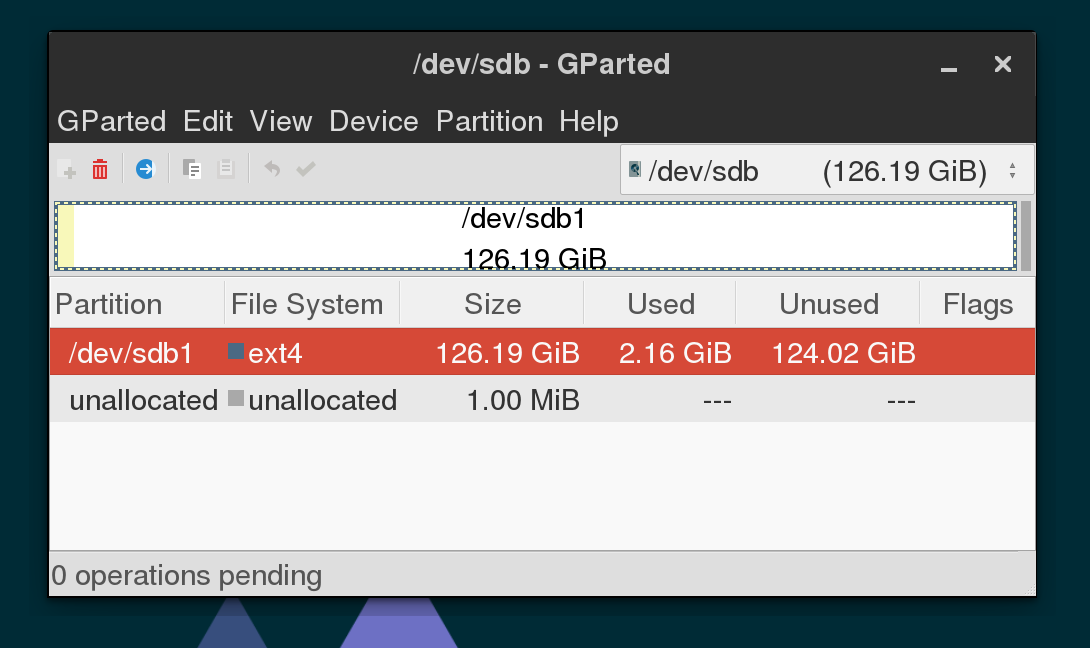Screen dimensions: 1090x648
Task: Click the File System column header
Action: tap(312, 304)
